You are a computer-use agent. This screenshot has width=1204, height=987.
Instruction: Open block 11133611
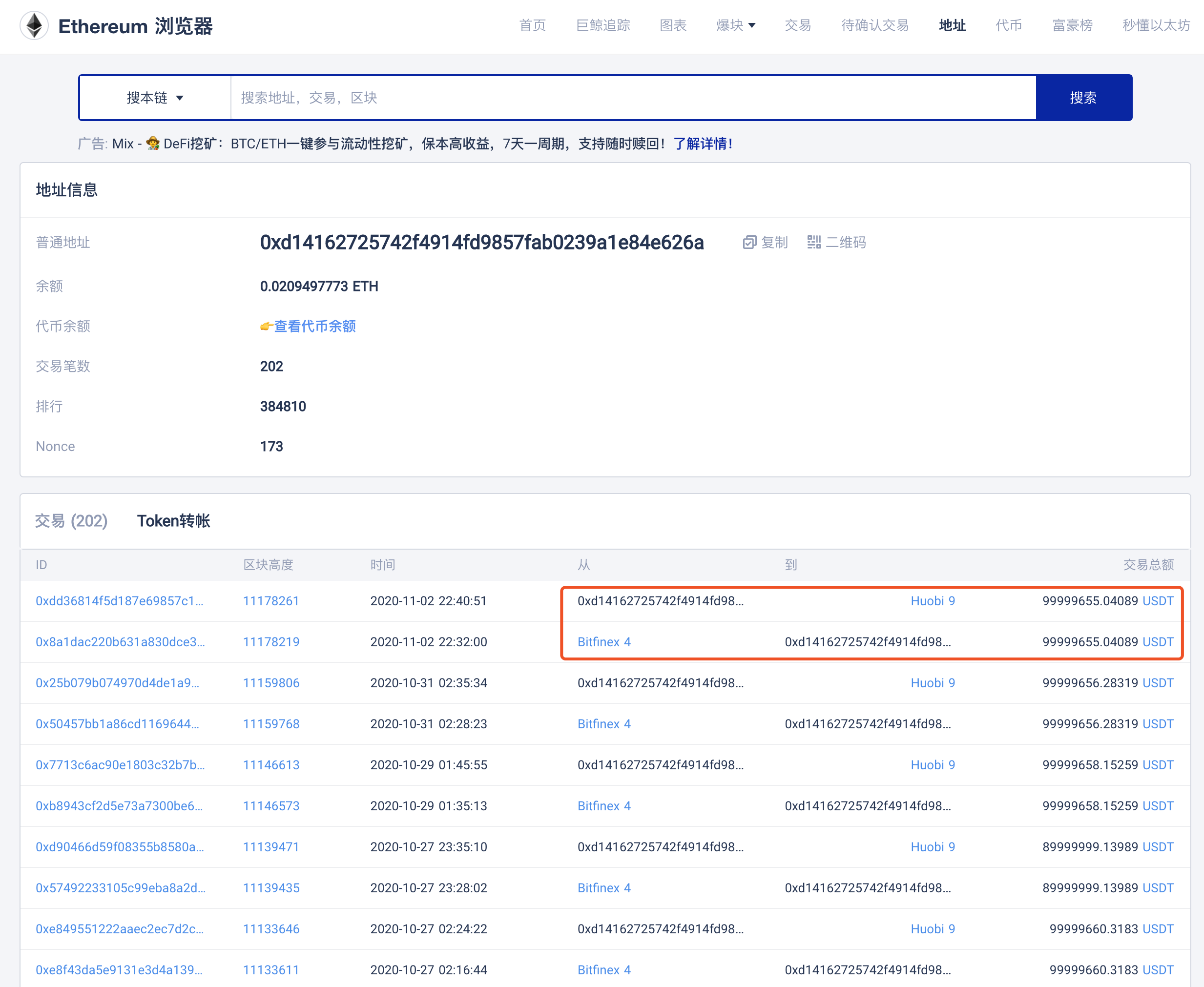(270, 969)
